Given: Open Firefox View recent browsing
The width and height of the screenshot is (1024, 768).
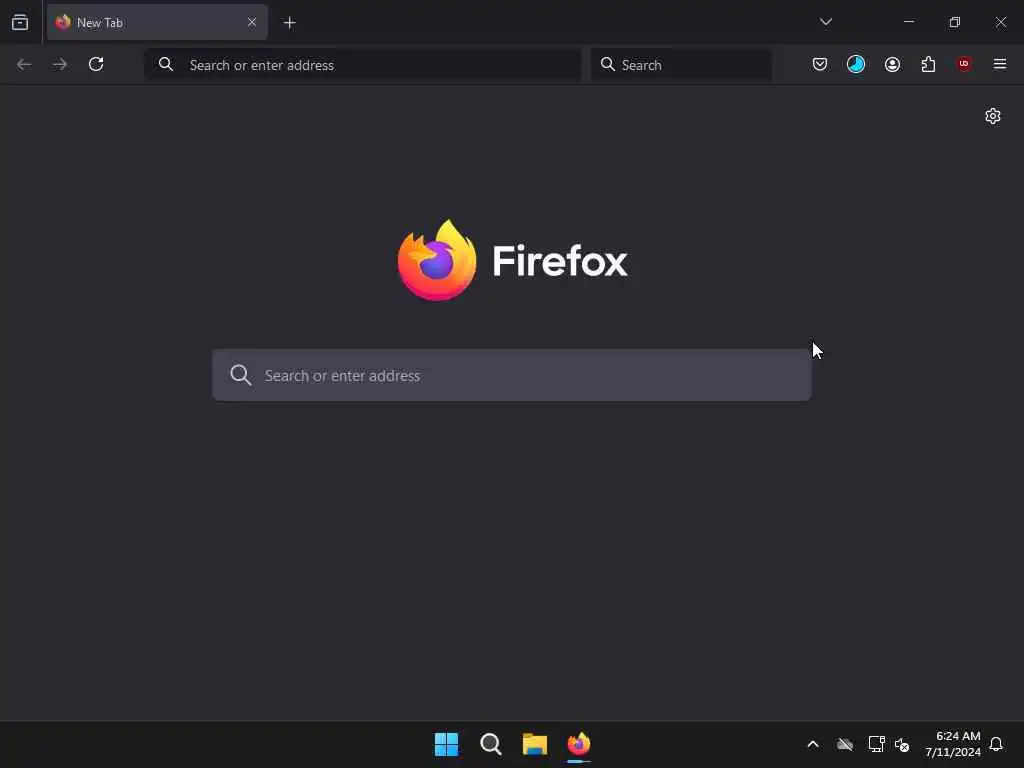Looking at the screenshot, I should pyautogui.click(x=20, y=23).
